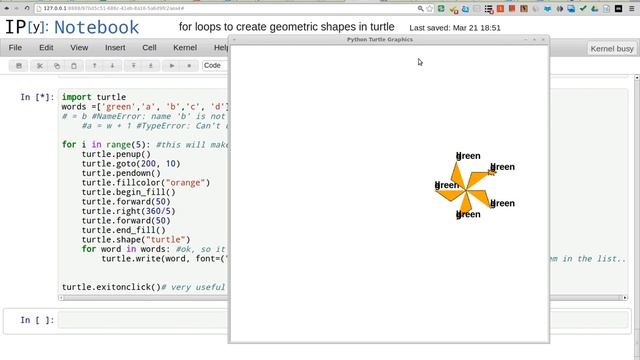Viewport: 640px width, 360px height.
Task: Open the File menu
Action: tap(16, 48)
